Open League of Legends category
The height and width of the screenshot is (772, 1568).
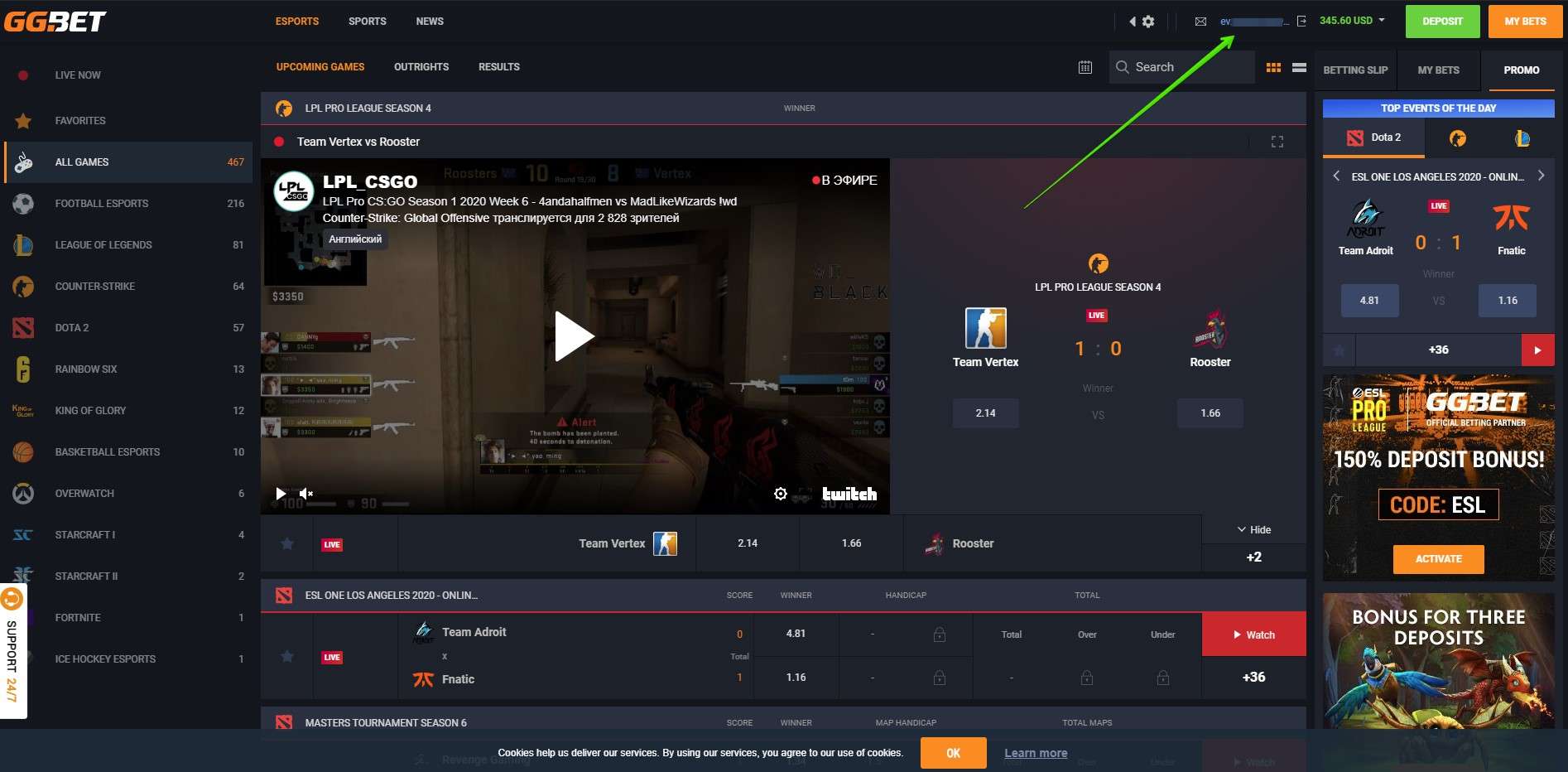(128, 245)
